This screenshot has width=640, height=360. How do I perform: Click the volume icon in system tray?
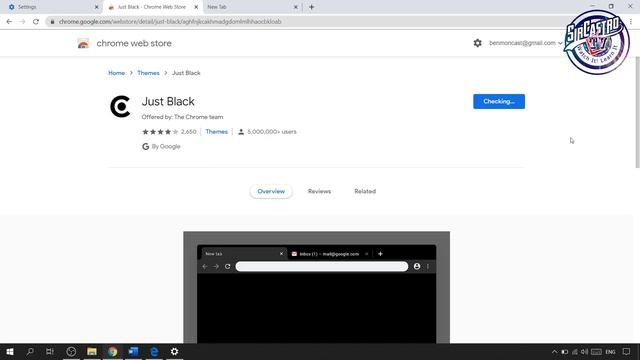pyautogui.click(x=584, y=351)
